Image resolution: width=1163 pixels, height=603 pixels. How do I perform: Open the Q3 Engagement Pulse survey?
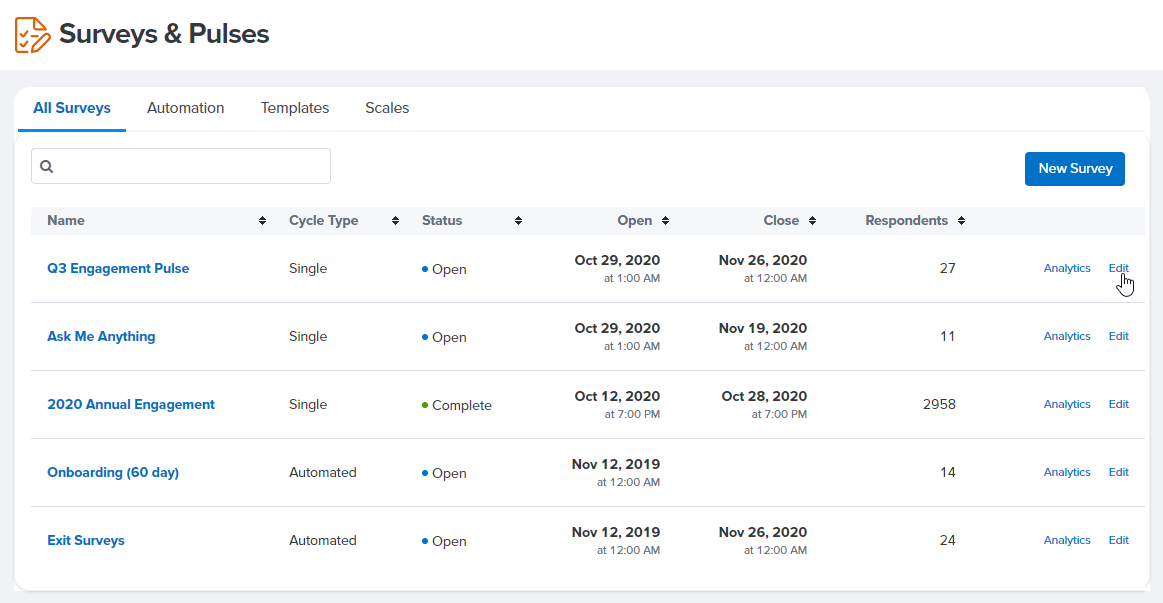pos(118,268)
